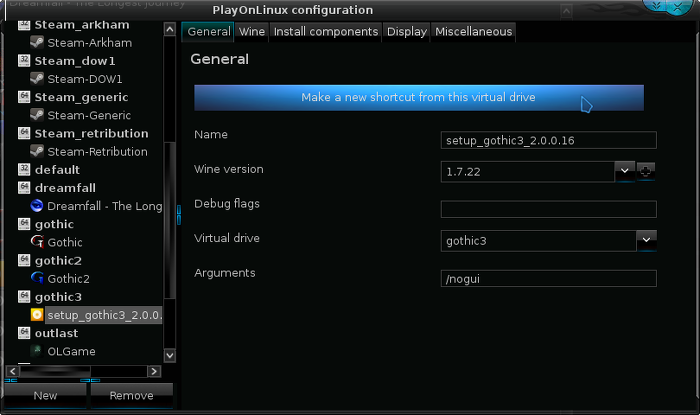The height and width of the screenshot is (415, 700).
Task: Click the scroll left arrow under the list
Action: (12, 371)
